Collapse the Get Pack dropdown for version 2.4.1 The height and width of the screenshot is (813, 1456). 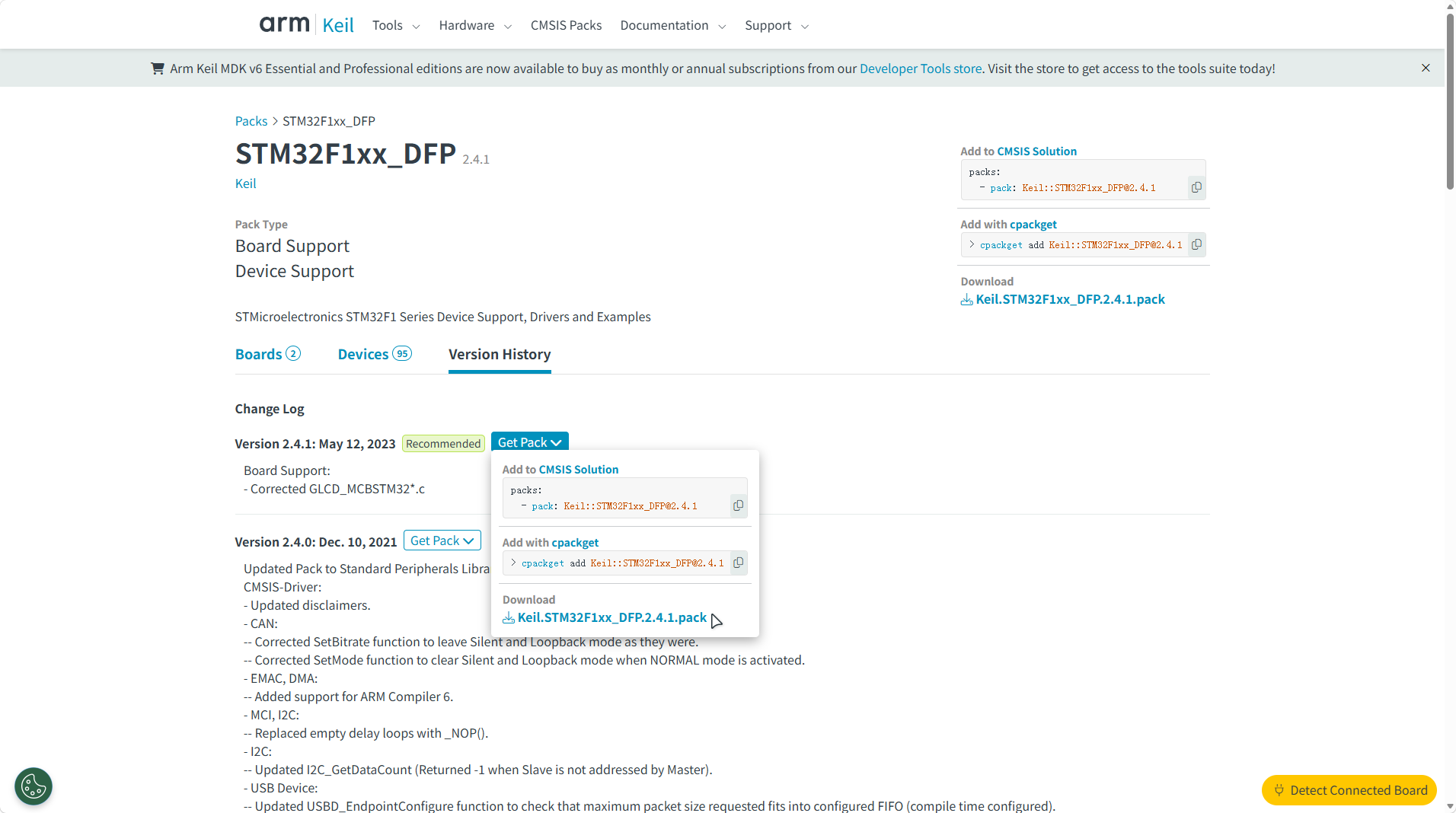click(529, 442)
